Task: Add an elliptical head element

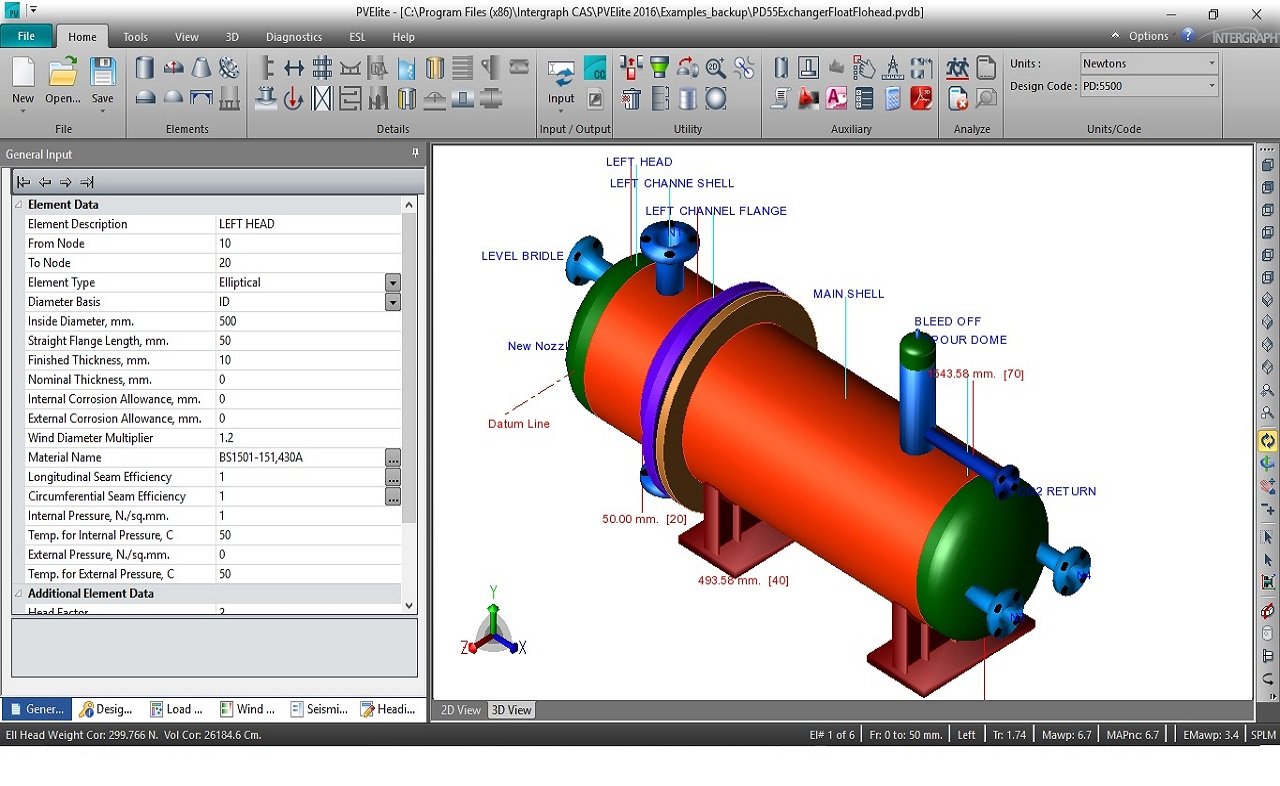Action: point(146,97)
